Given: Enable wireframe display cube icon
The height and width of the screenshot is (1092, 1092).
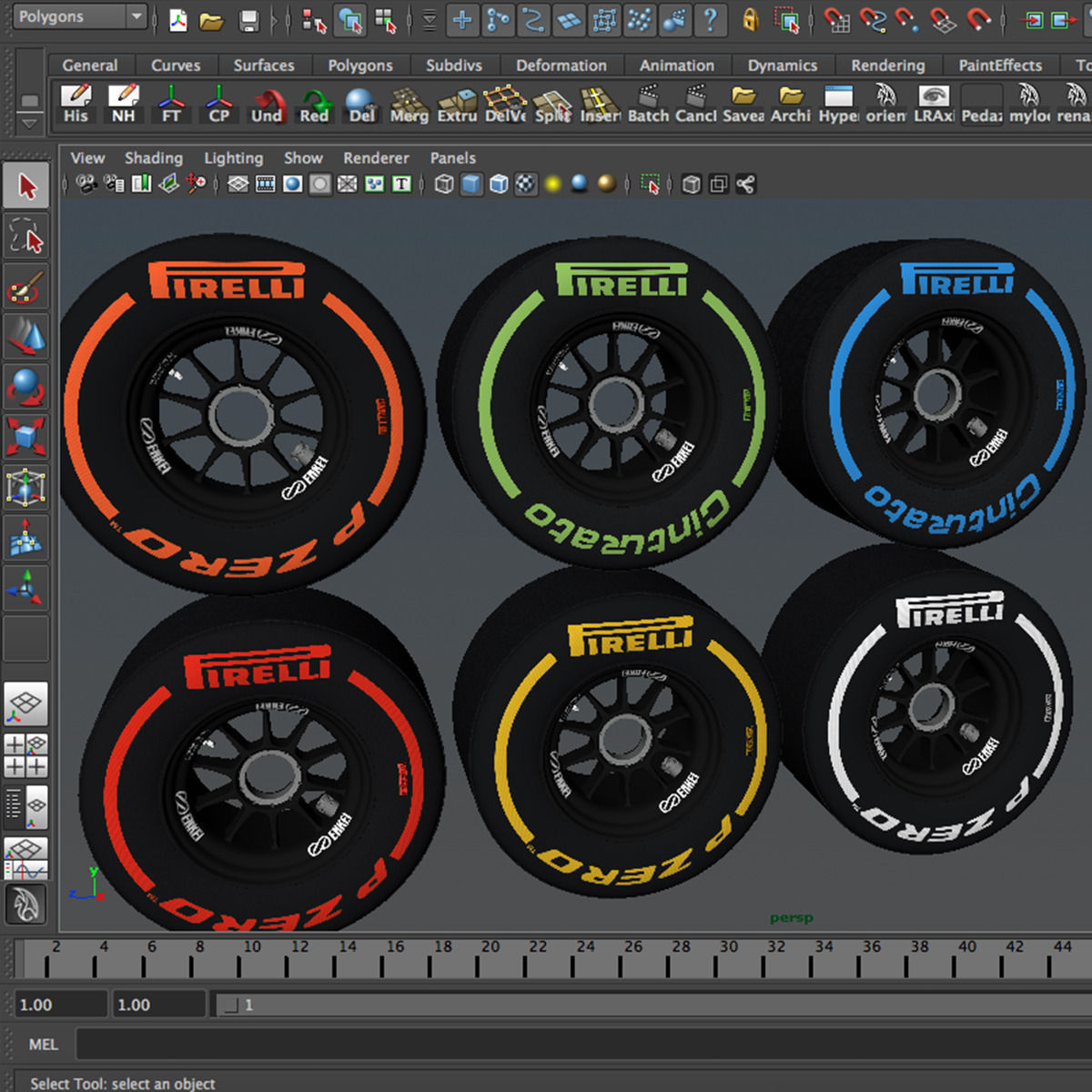Looking at the screenshot, I should pos(444,185).
